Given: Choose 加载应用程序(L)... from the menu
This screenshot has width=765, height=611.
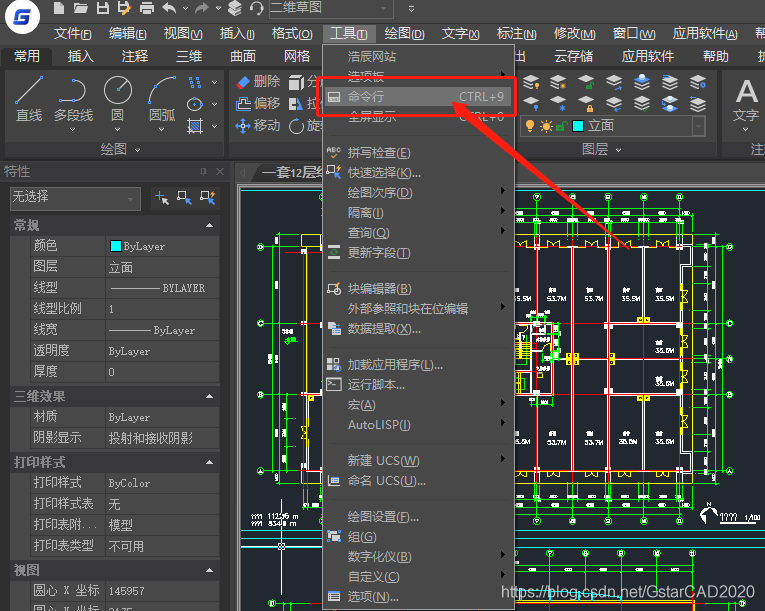Looking at the screenshot, I should pyautogui.click(x=418, y=365).
